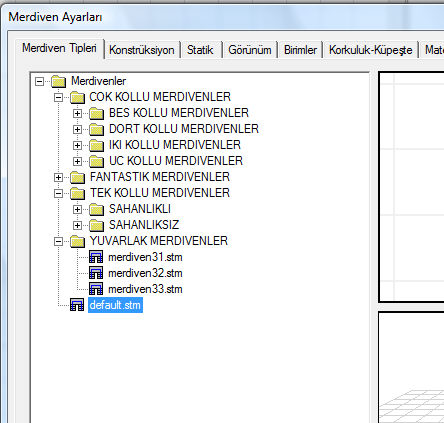Click the UC KOLLU MERDIVENLER folder icon
Image resolution: width=444 pixels, height=423 pixels.
pos(97,161)
